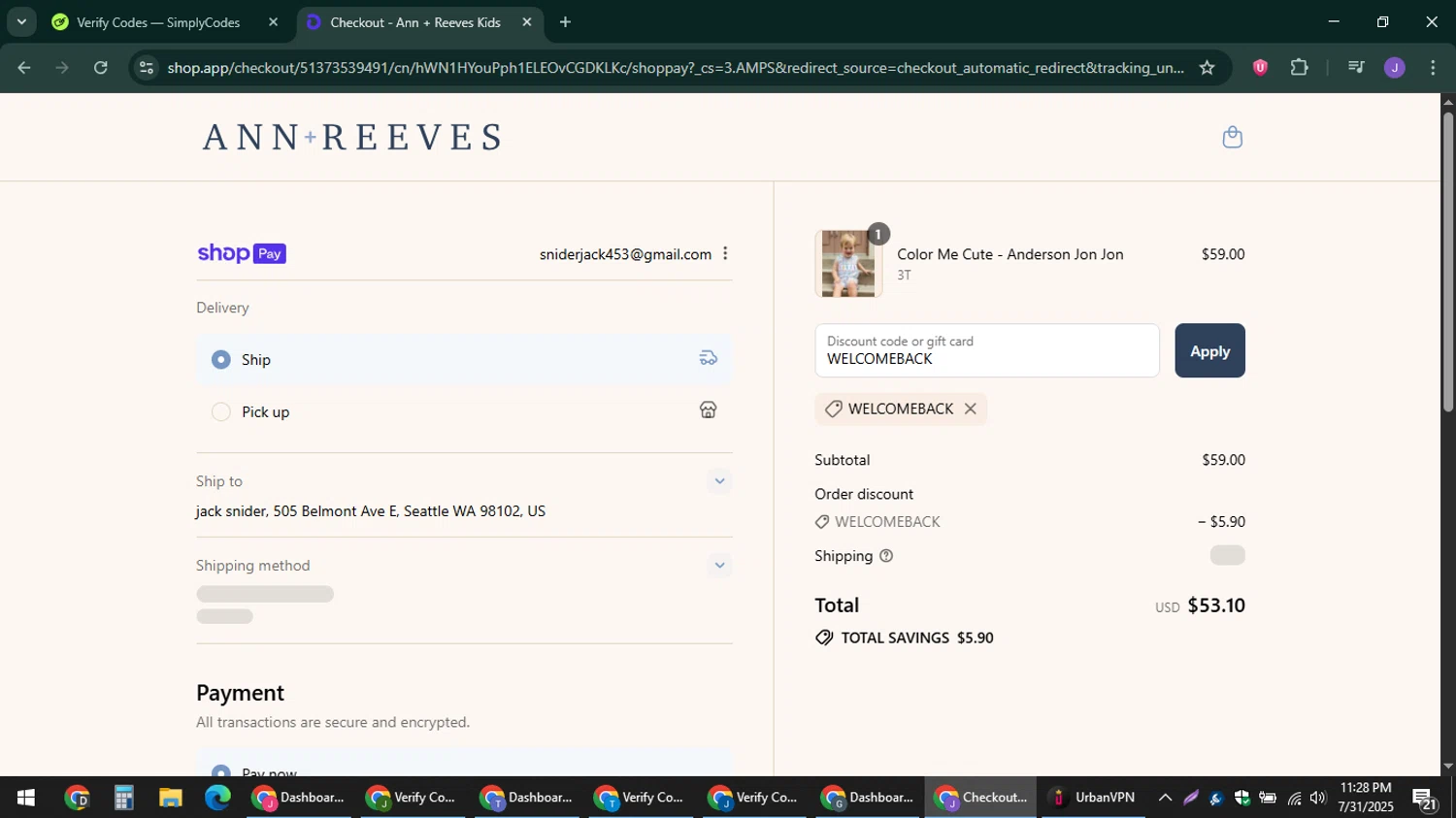Open the notification center icon
The width and height of the screenshot is (1456, 818).
(x=1425, y=800)
